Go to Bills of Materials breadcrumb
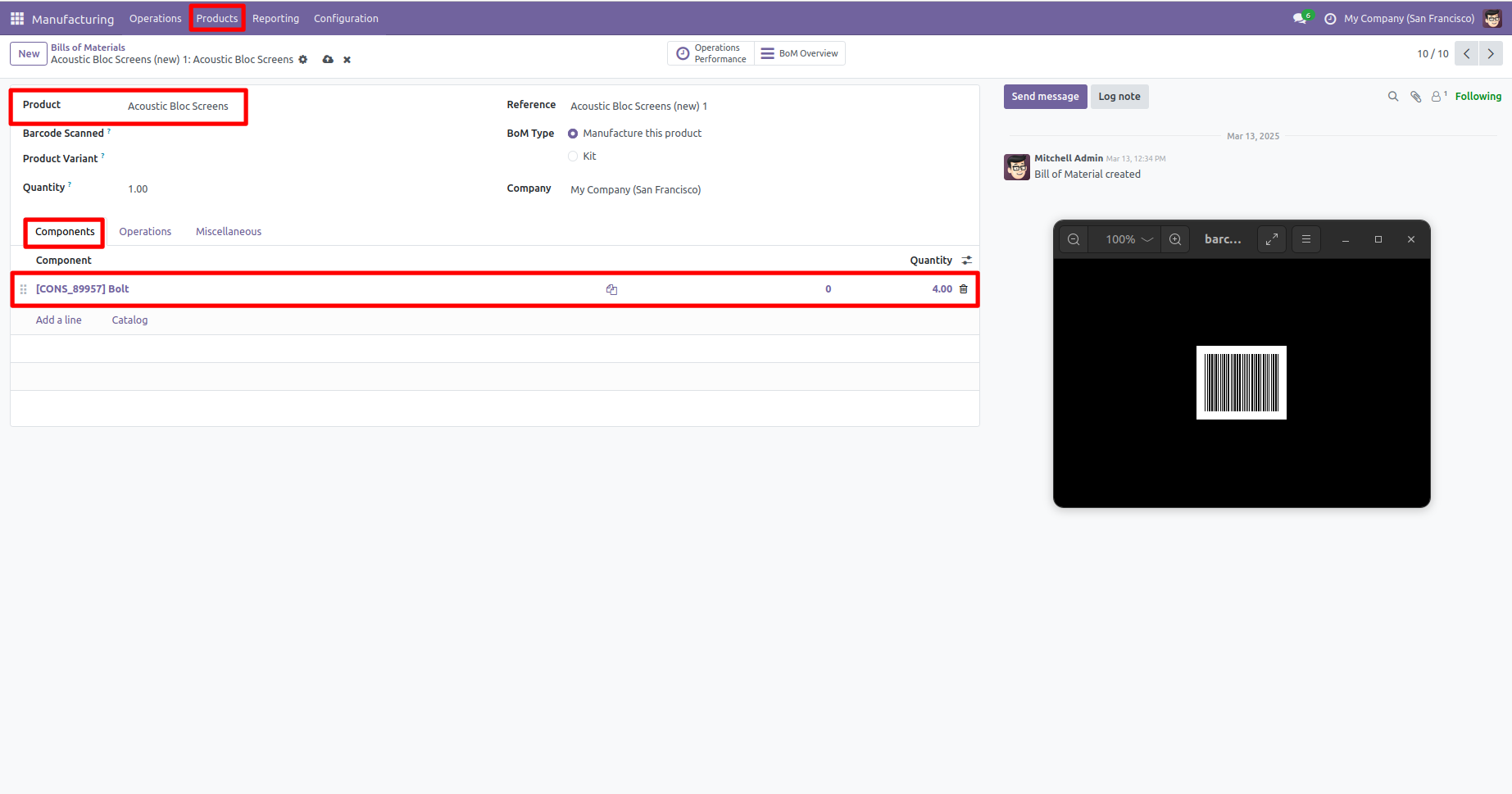1512x794 pixels. [88, 48]
